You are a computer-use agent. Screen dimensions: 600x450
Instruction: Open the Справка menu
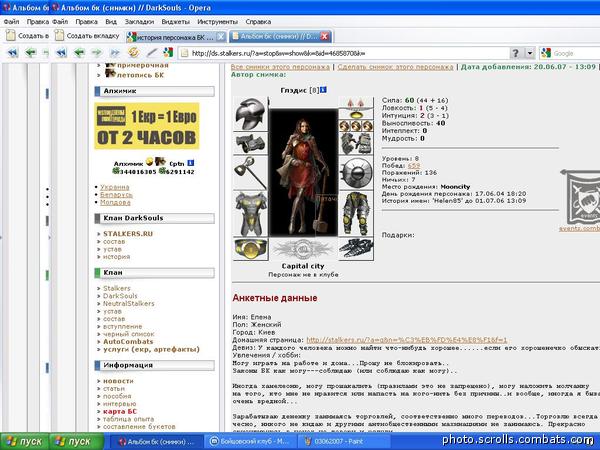pos(258,22)
